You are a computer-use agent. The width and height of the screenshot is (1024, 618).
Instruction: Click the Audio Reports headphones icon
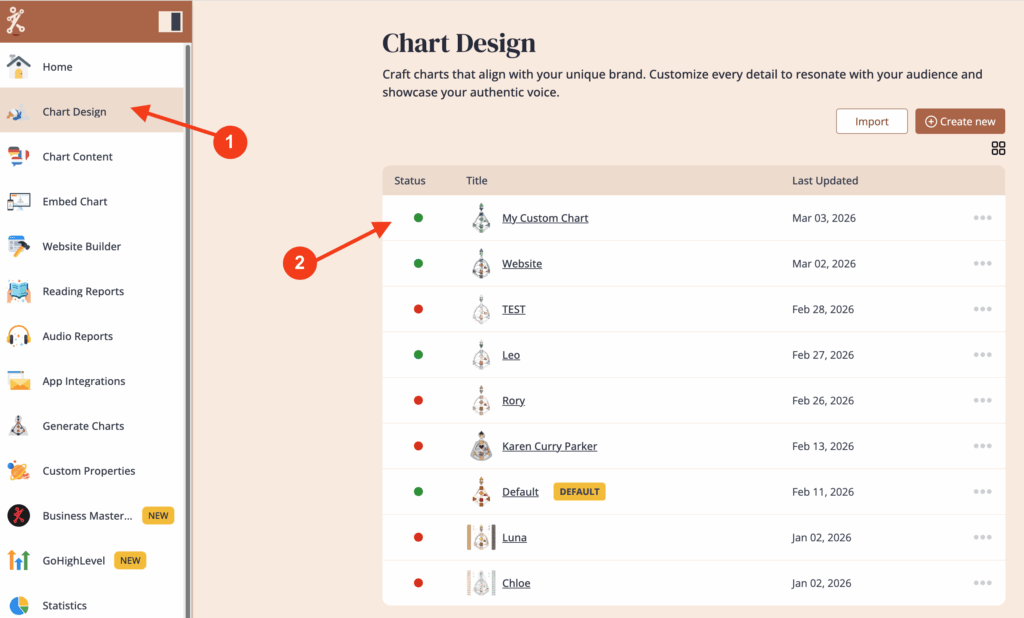tap(18, 337)
